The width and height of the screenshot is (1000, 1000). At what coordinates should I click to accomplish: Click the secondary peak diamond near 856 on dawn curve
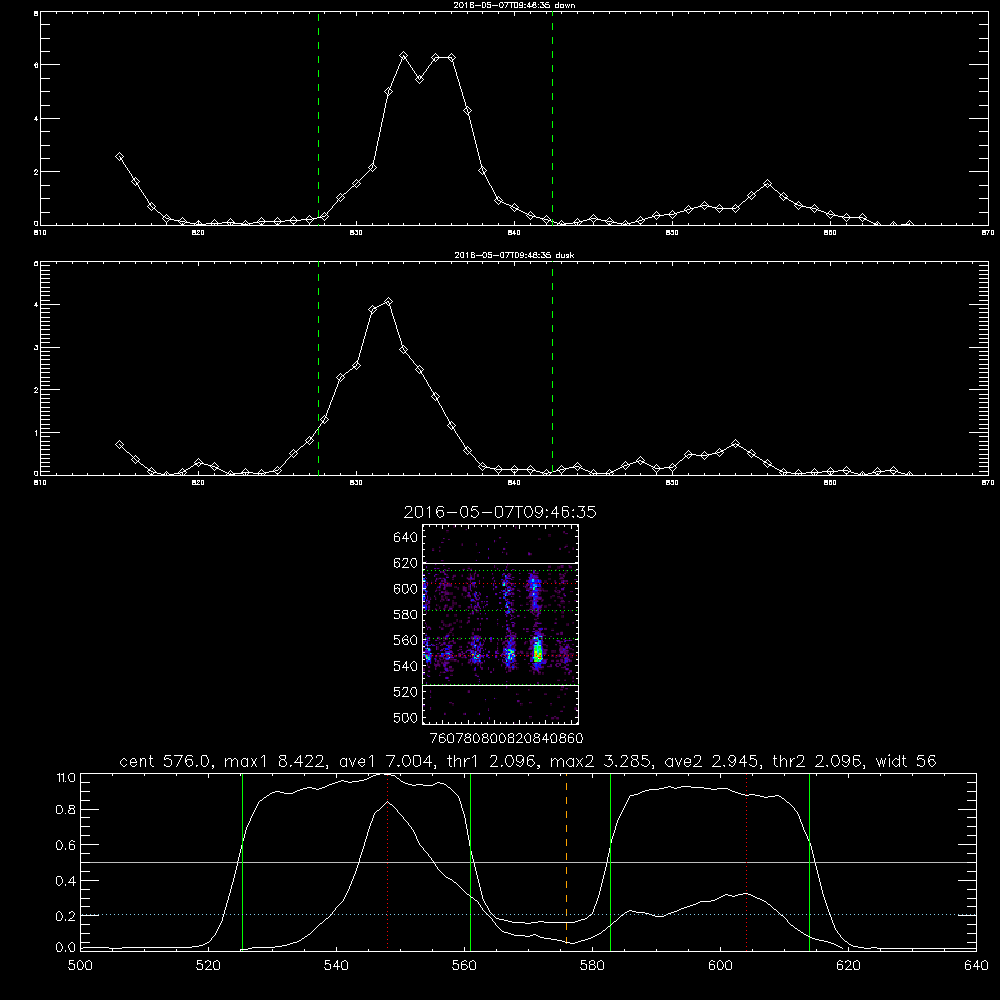tap(767, 184)
